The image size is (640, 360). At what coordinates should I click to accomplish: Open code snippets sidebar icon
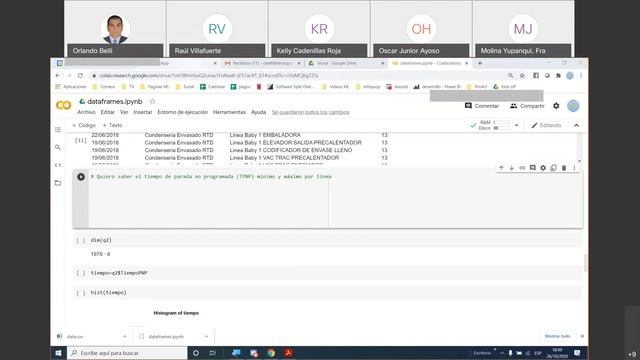tap(58, 165)
